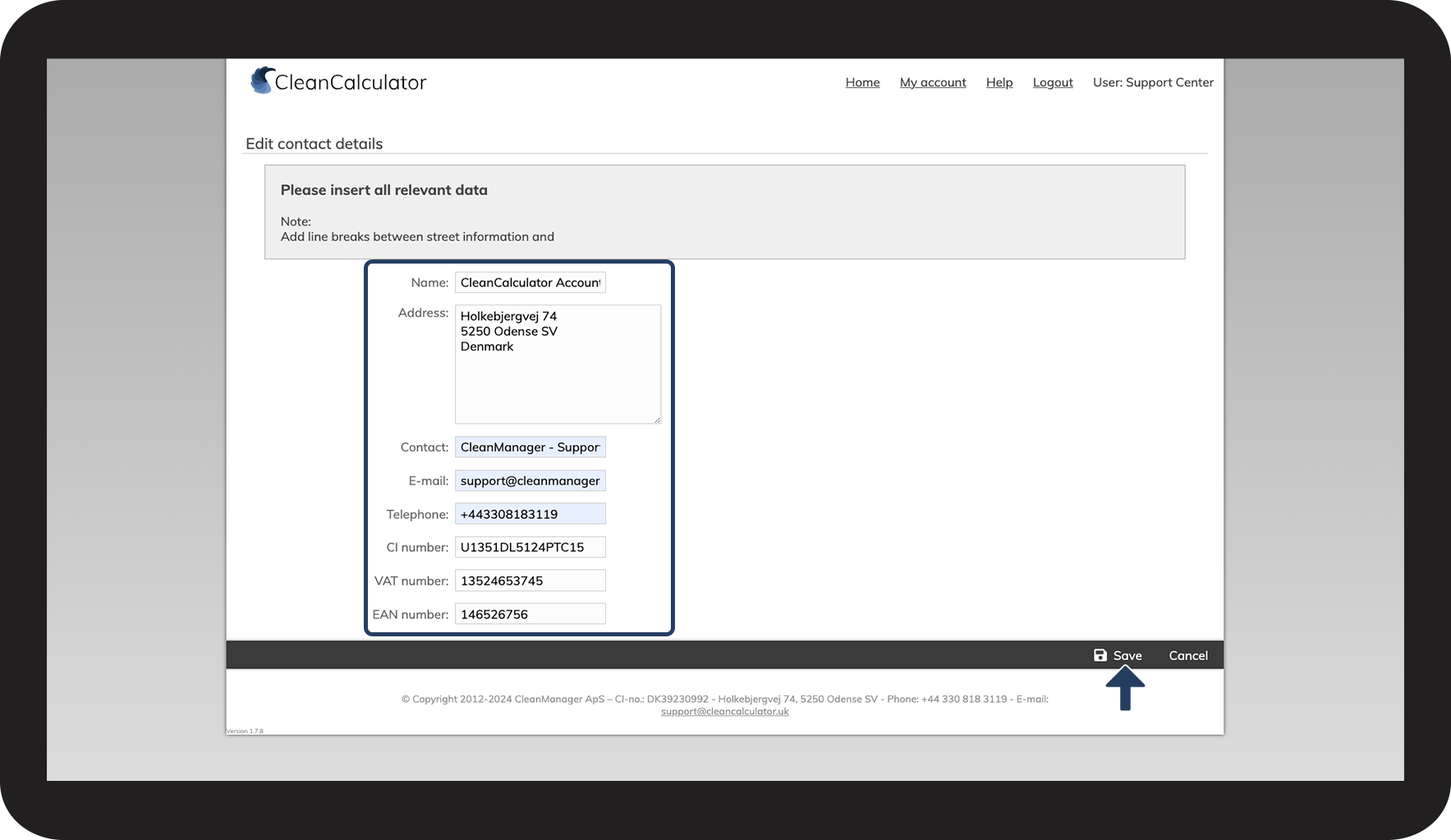
Task: Log out via Logout link
Action: [1053, 82]
